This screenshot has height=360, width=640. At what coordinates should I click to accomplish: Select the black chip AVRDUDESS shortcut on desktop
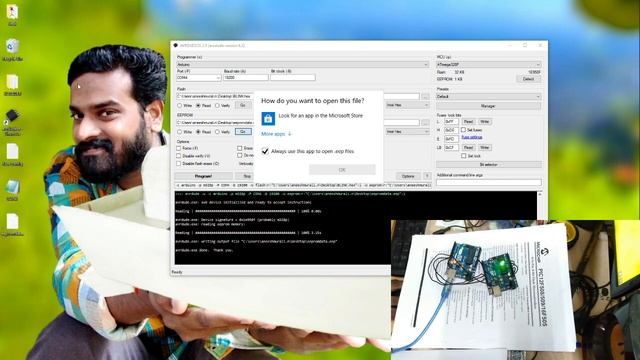[x=12, y=116]
